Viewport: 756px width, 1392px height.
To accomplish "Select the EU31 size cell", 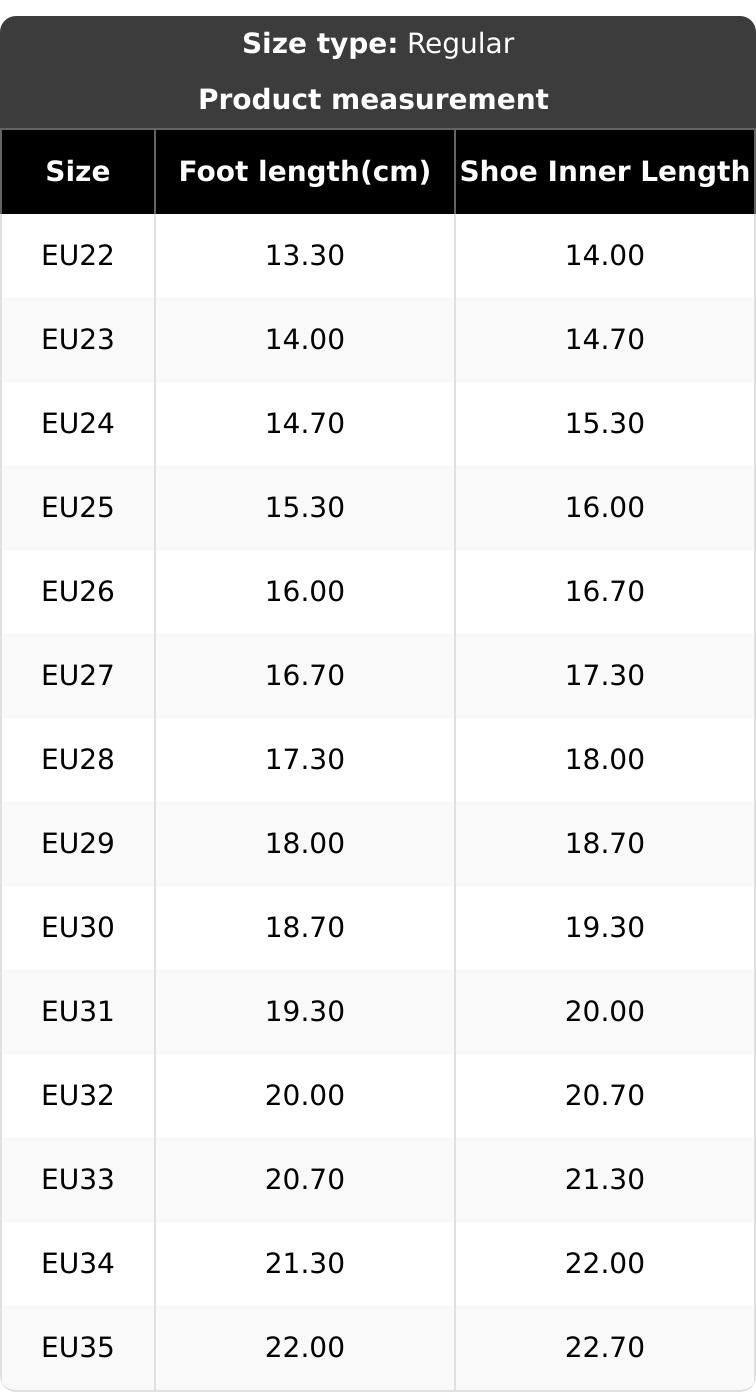I will [78, 1012].
